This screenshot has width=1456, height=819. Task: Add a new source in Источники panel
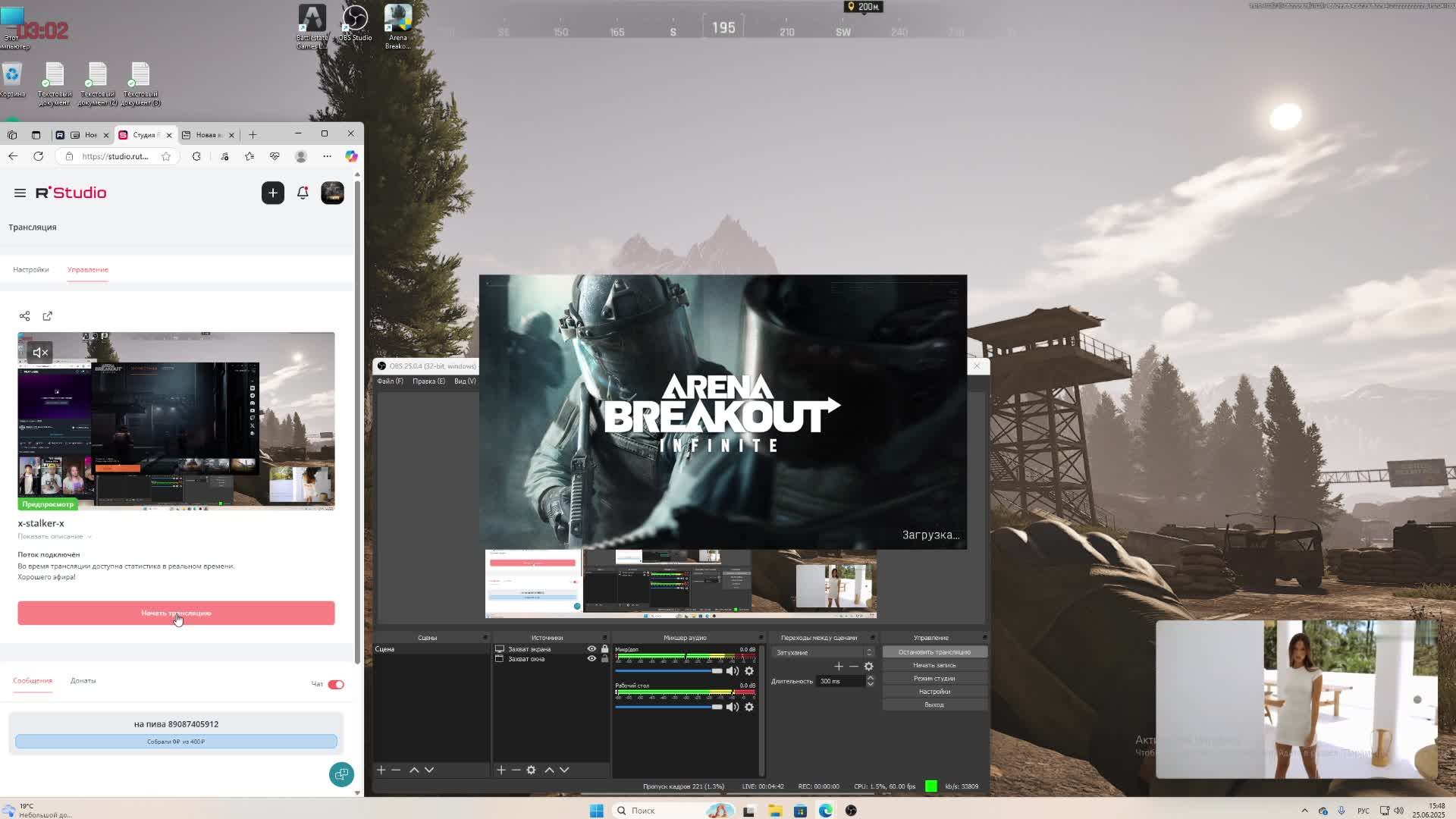coord(500,770)
